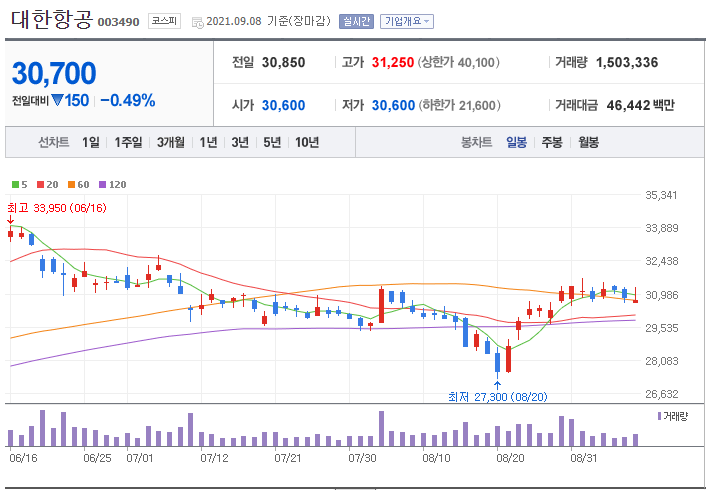This screenshot has width=706, height=490.
Task: Click the stock code 003490
Action: click(118, 22)
